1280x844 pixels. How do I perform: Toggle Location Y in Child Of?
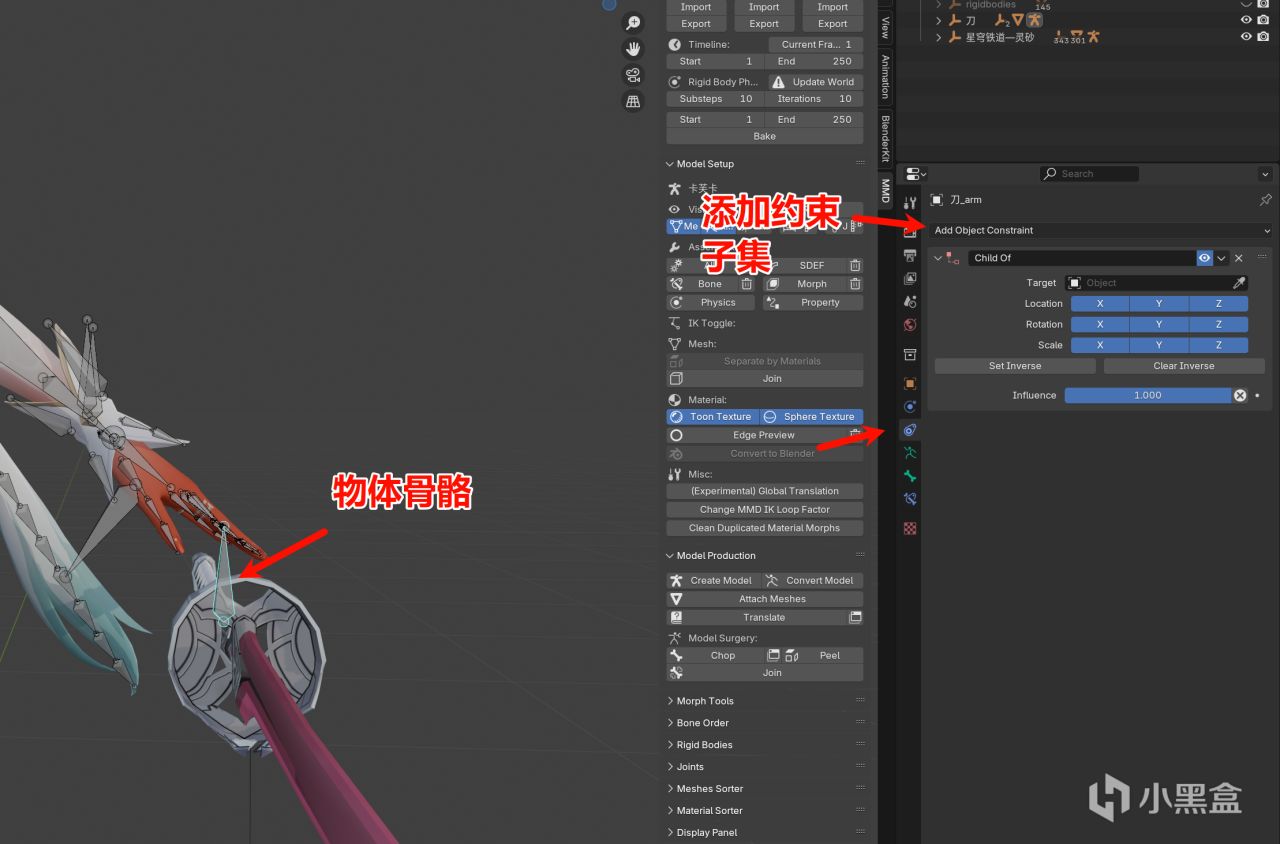pyautogui.click(x=1159, y=304)
